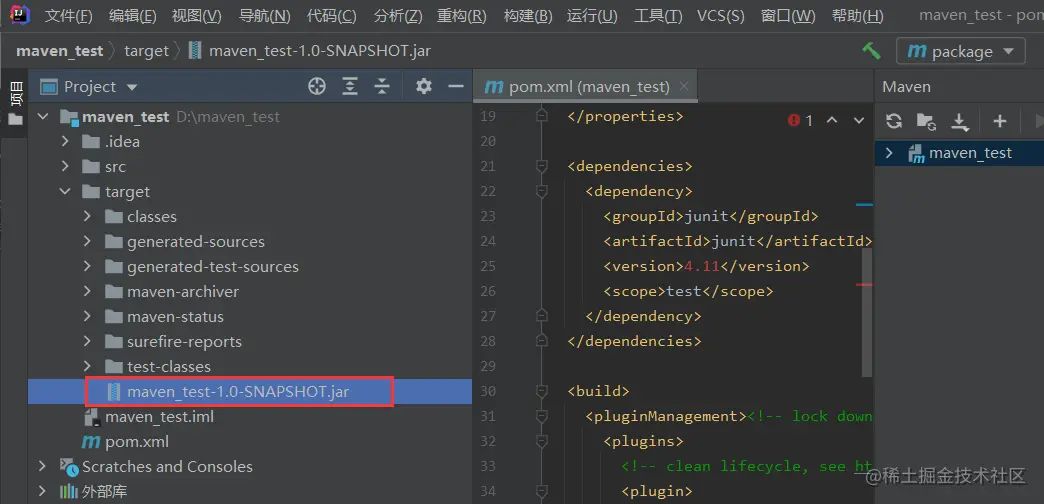Open the 分析(Z) menu
The height and width of the screenshot is (504, 1044).
tap(398, 16)
